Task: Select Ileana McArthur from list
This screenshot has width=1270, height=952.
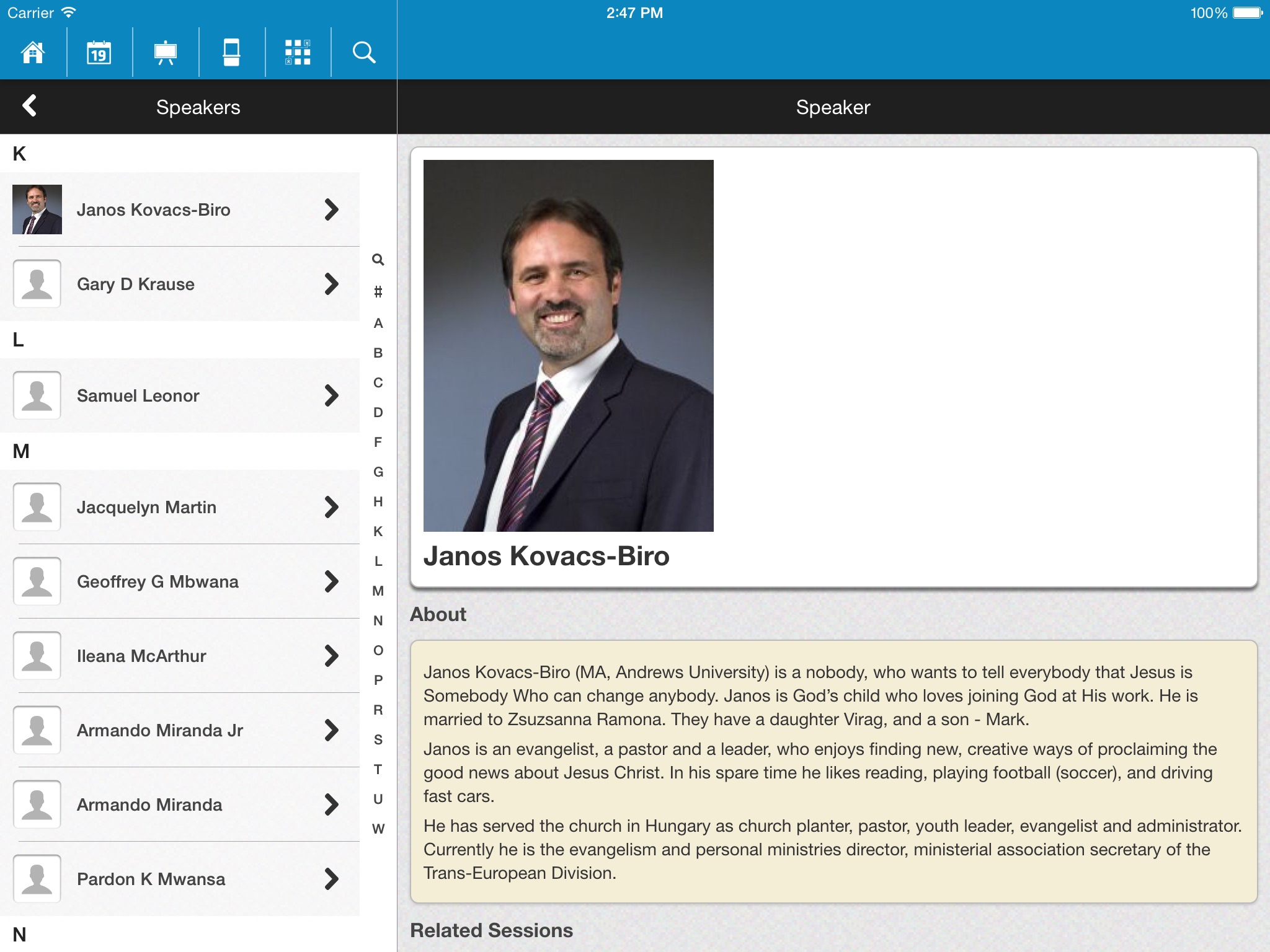Action: coord(141,656)
